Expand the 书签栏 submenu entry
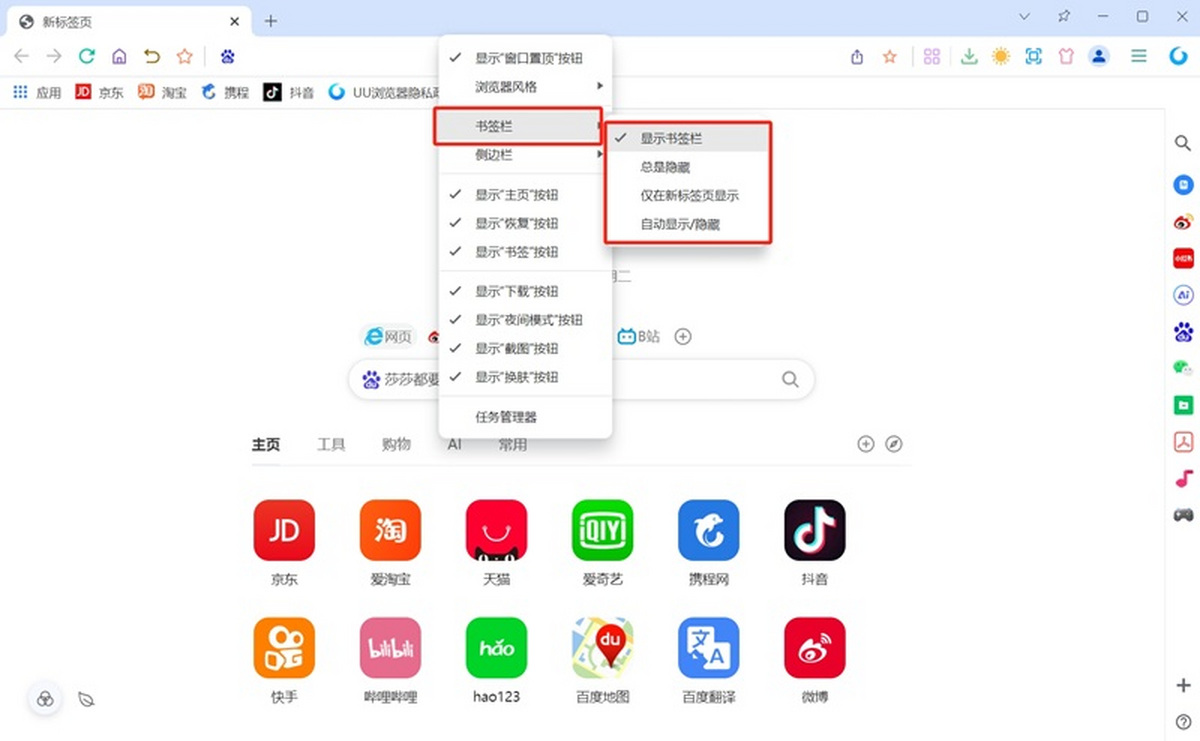 [x=519, y=126]
